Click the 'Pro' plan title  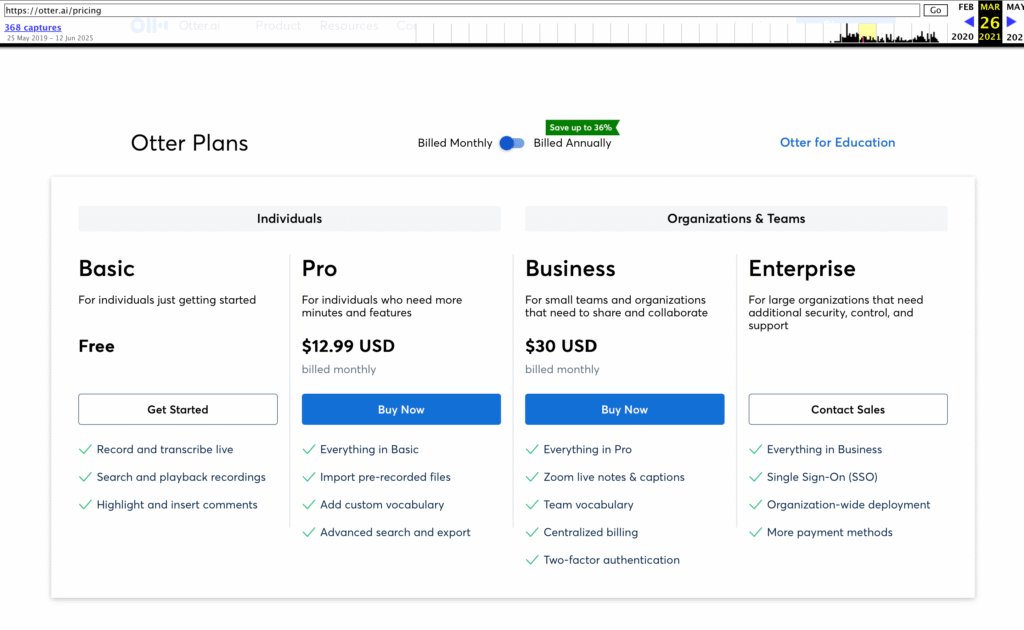pos(319,268)
